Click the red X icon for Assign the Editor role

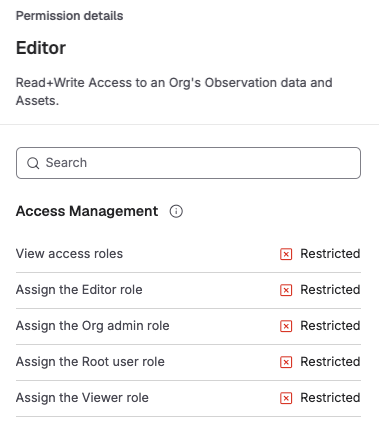[x=286, y=290]
